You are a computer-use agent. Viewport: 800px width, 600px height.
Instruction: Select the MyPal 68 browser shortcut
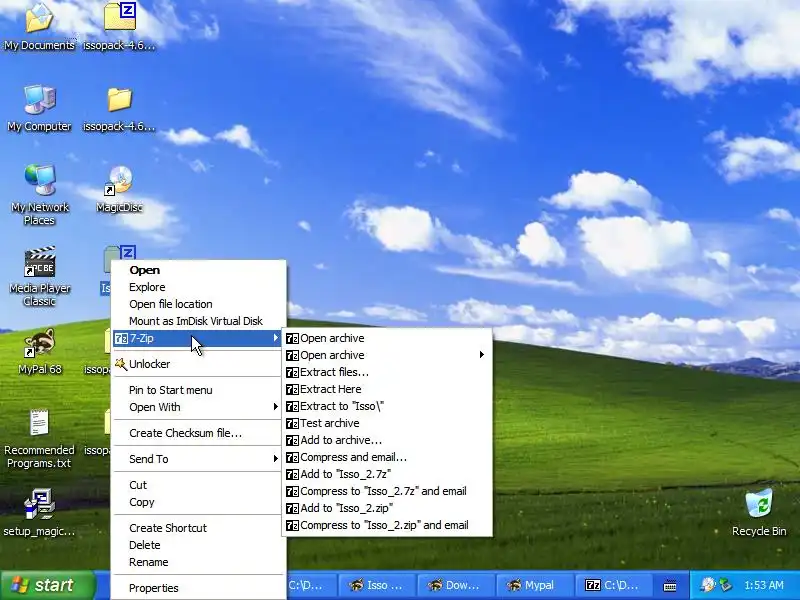[x=39, y=351]
